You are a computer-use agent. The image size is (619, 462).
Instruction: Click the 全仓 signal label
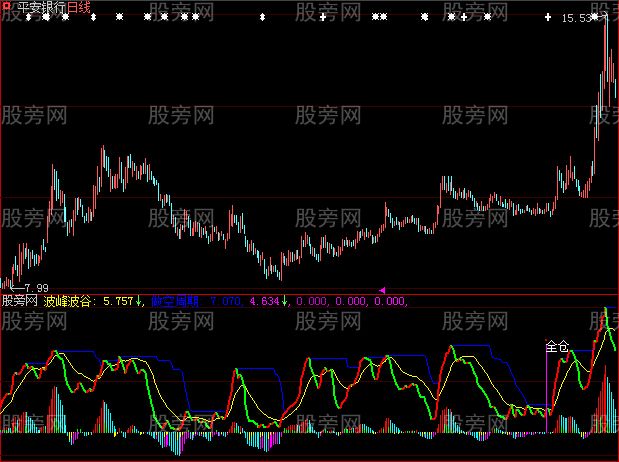point(557,347)
